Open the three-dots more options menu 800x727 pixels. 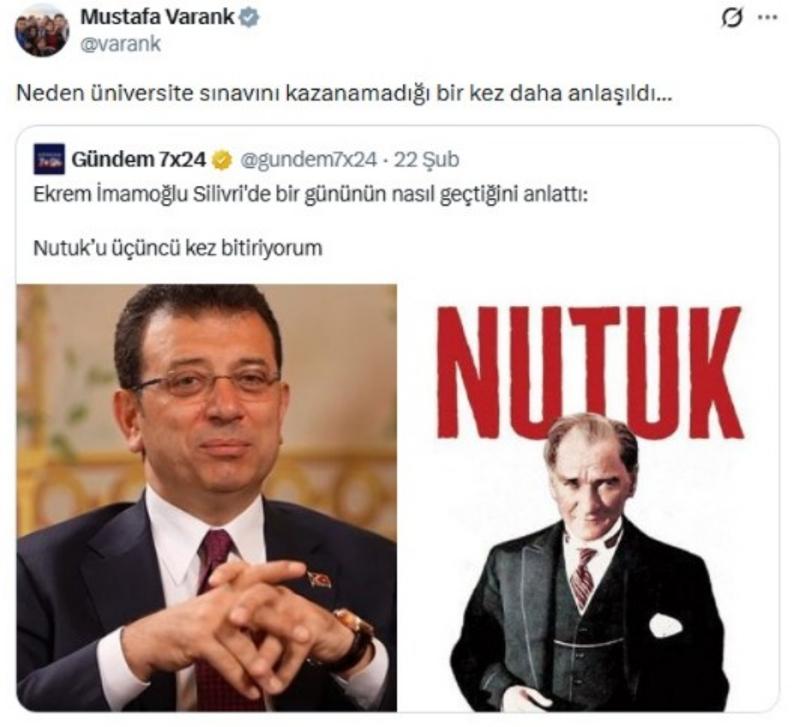768,17
